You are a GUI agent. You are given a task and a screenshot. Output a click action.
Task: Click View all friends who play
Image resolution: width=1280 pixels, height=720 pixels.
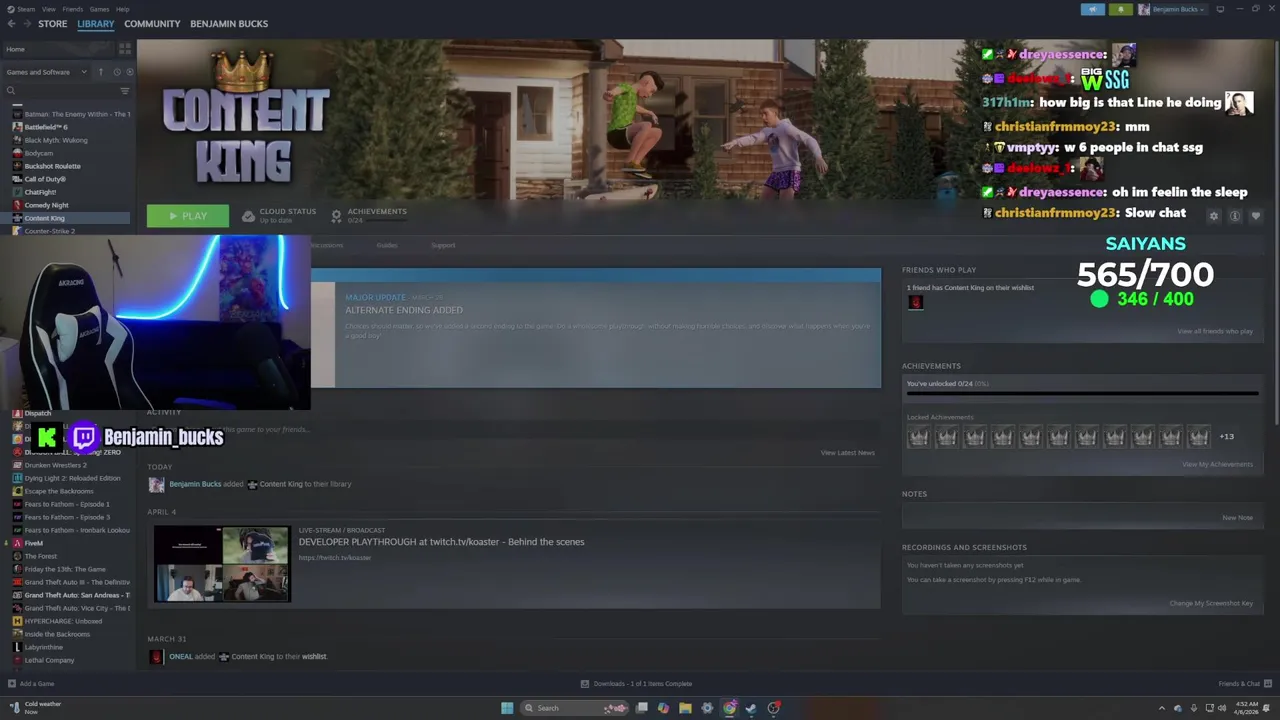pos(1215,331)
